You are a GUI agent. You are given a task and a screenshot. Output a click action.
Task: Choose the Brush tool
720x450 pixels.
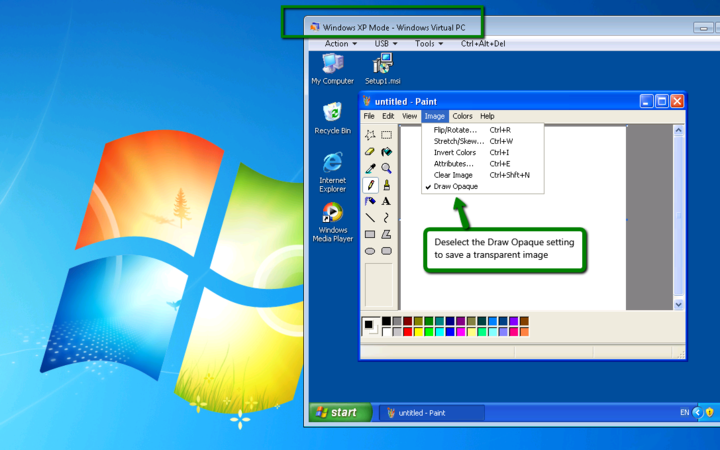point(387,185)
